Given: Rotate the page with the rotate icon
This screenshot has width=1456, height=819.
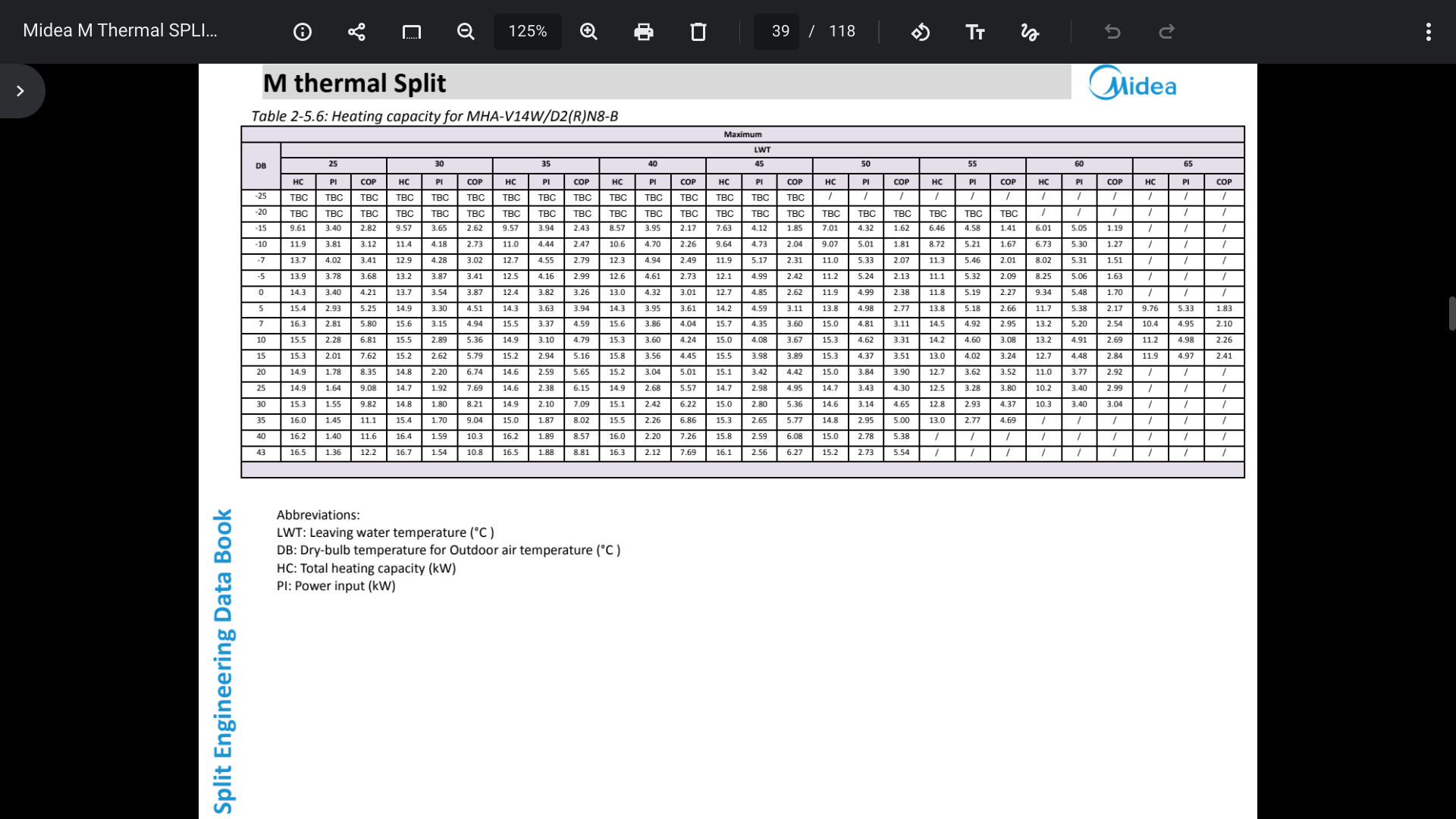Looking at the screenshot, I should [920, 32].
